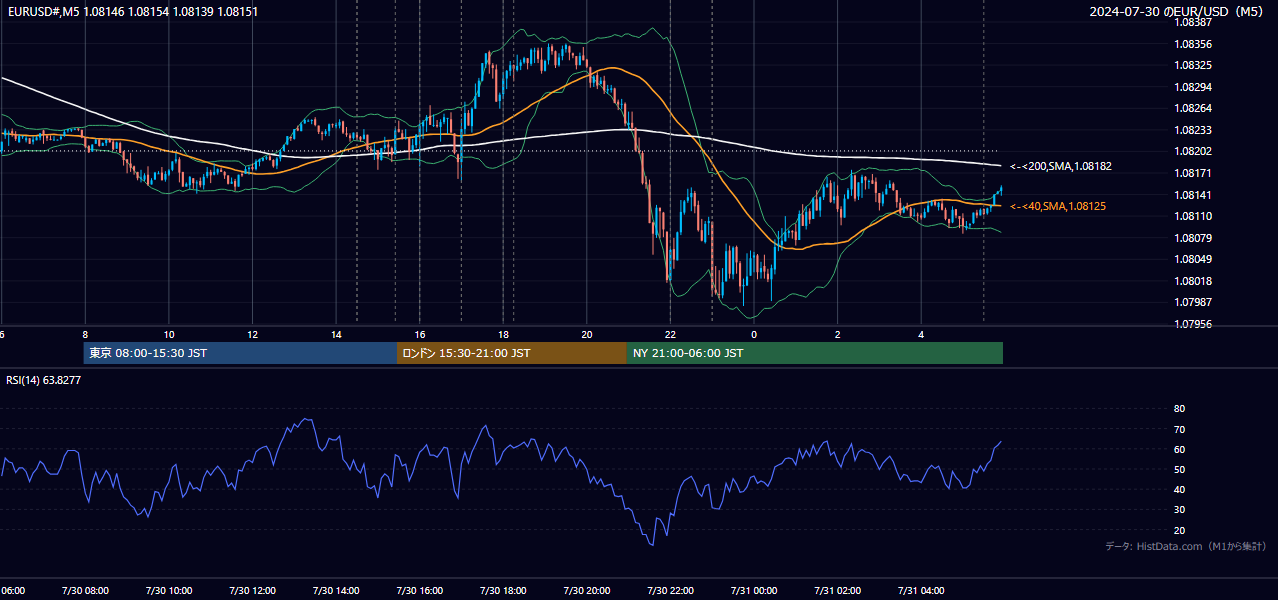Viewport: 1278px width, 600px height.
Task: Click RSI scale value 40
Action: point(1179,489)
